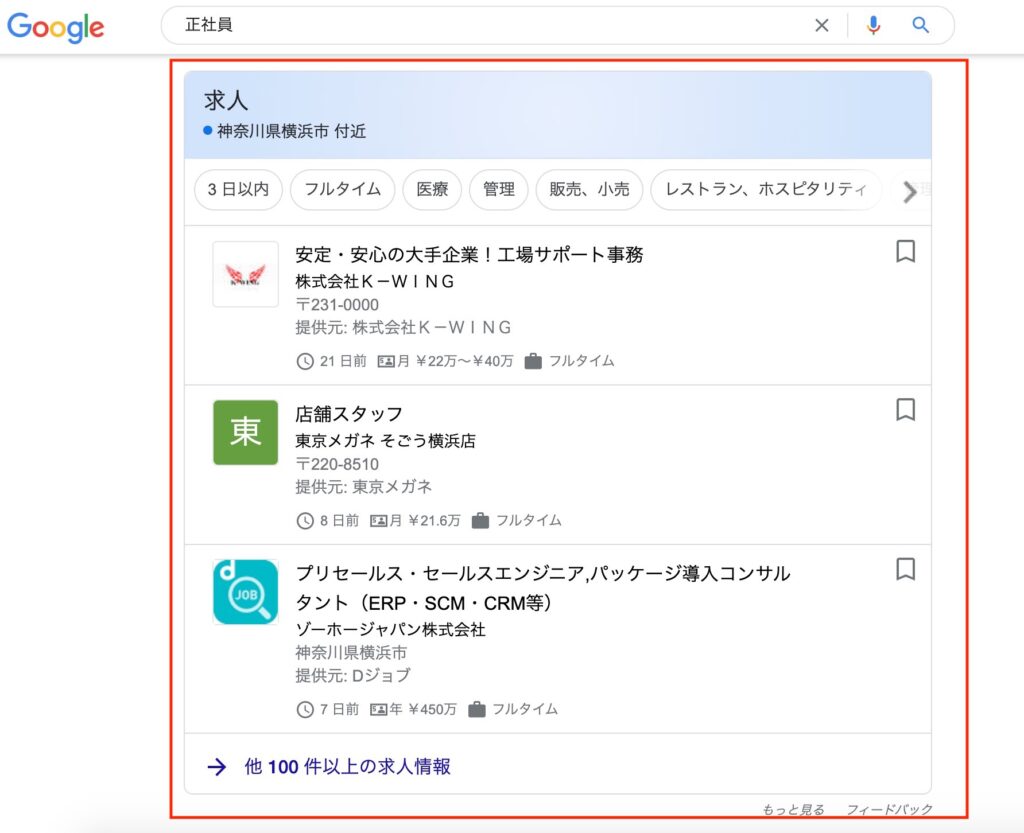
Task: Click the Google logo
Action: click(56, 27)
